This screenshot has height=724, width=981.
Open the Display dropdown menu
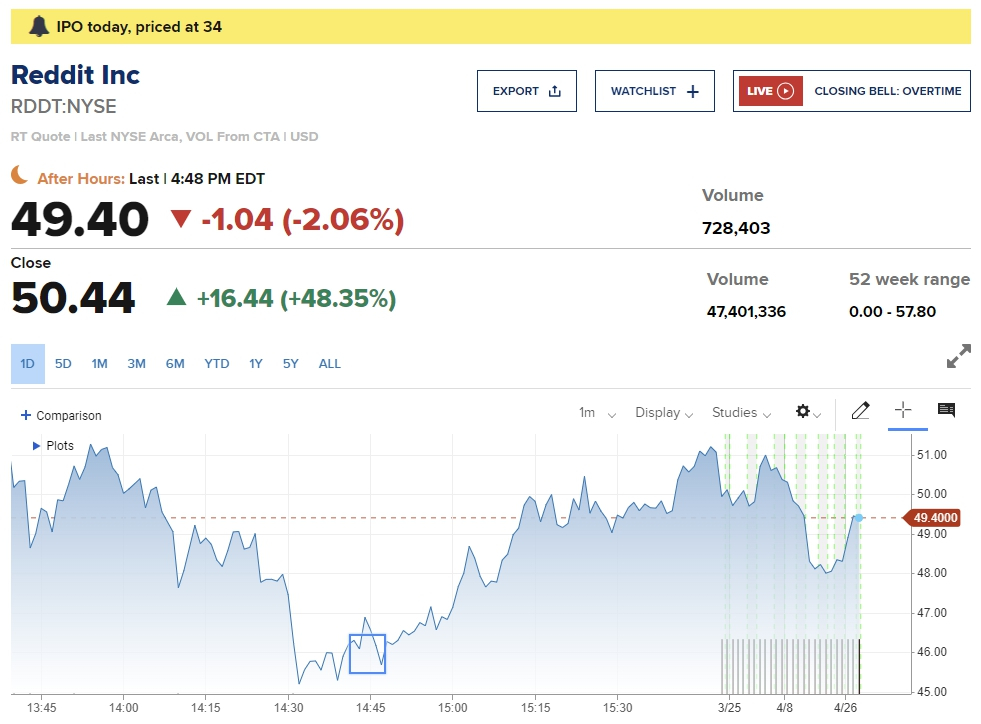(x=664, y=413)
